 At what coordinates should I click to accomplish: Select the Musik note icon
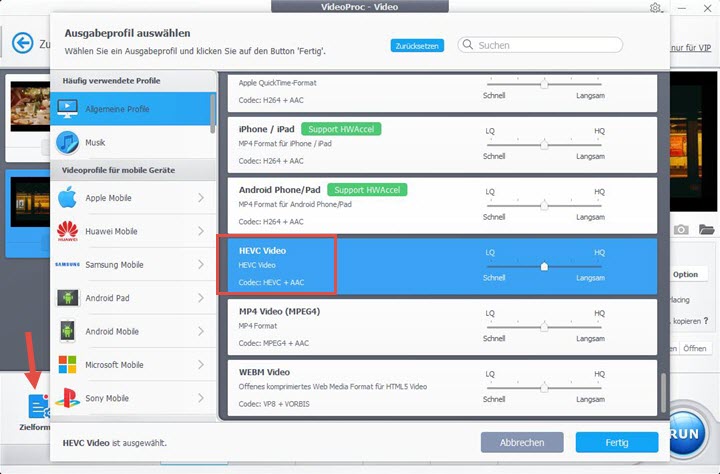[68, 142]
